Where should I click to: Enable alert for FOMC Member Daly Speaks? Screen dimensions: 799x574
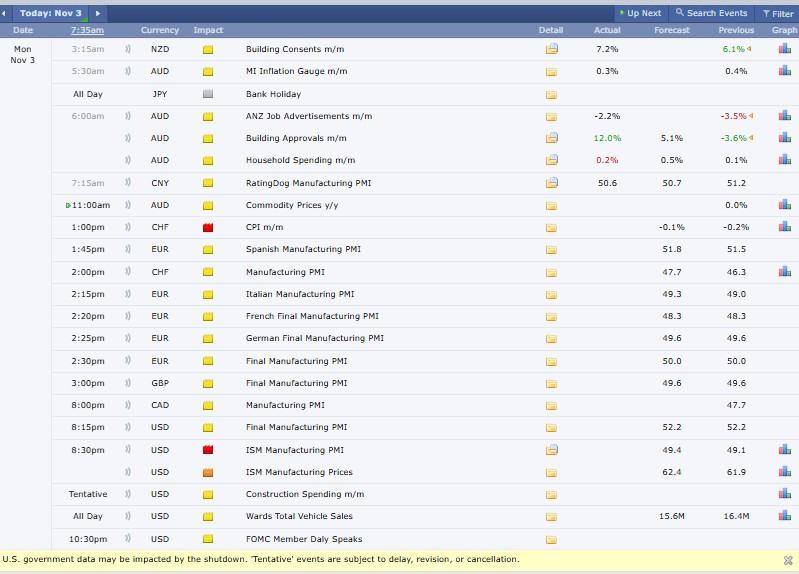(x=127, y=539)
